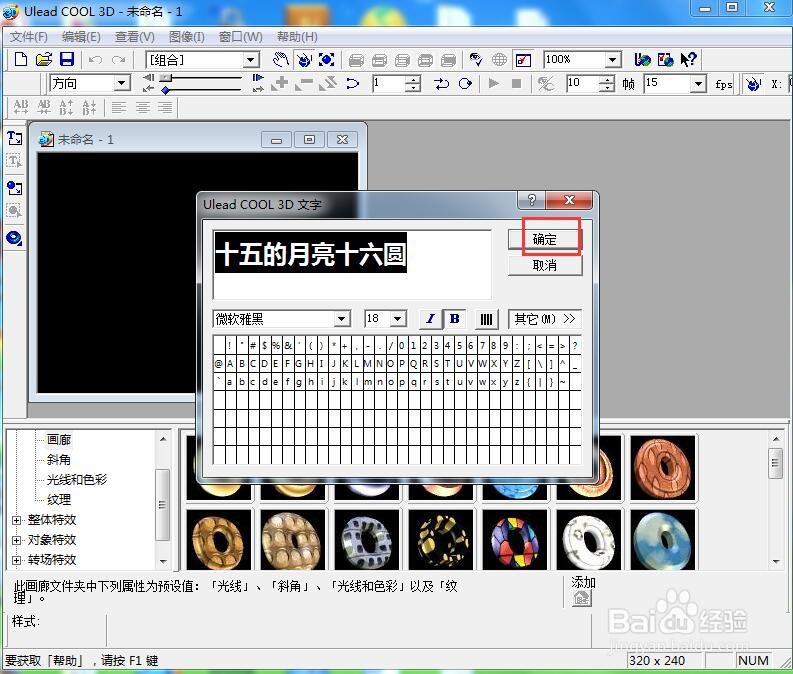Toggle vertical text bars button
The image size is (793, 674).
click(486, 319)
